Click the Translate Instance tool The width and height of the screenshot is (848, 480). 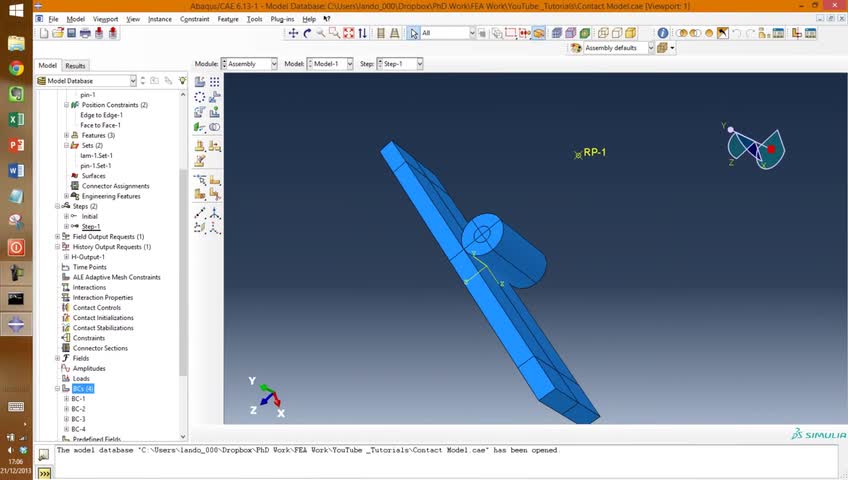215,97
